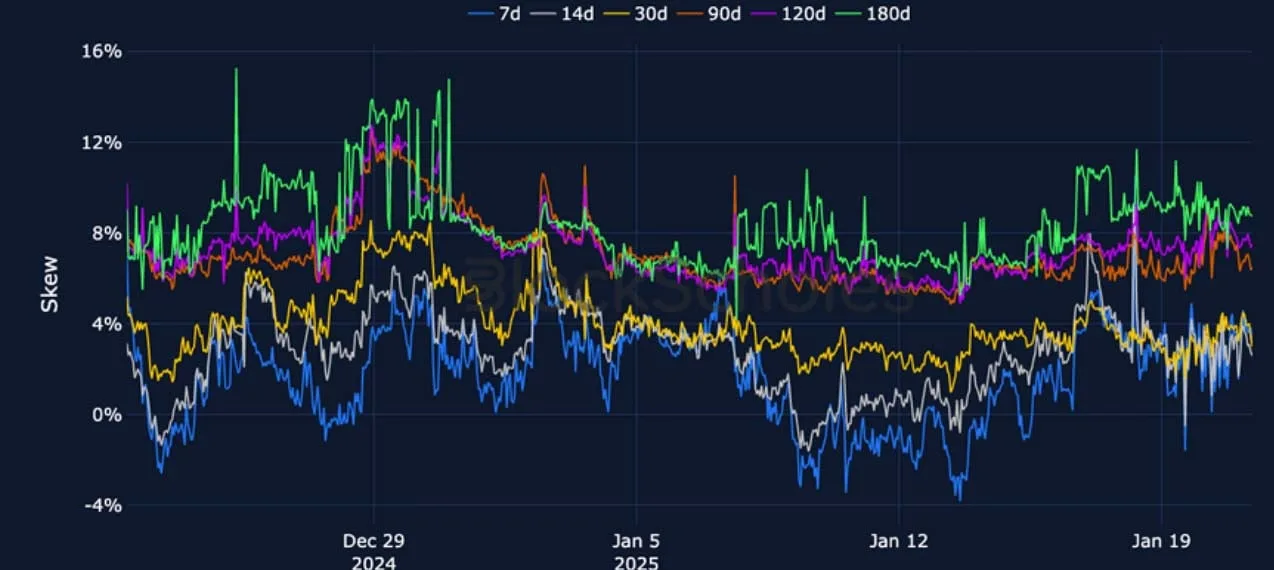Click the Jan 5 2025 date label
Image resolution: width=1274 pixels, height=570 pixels.
click(636, 551)
